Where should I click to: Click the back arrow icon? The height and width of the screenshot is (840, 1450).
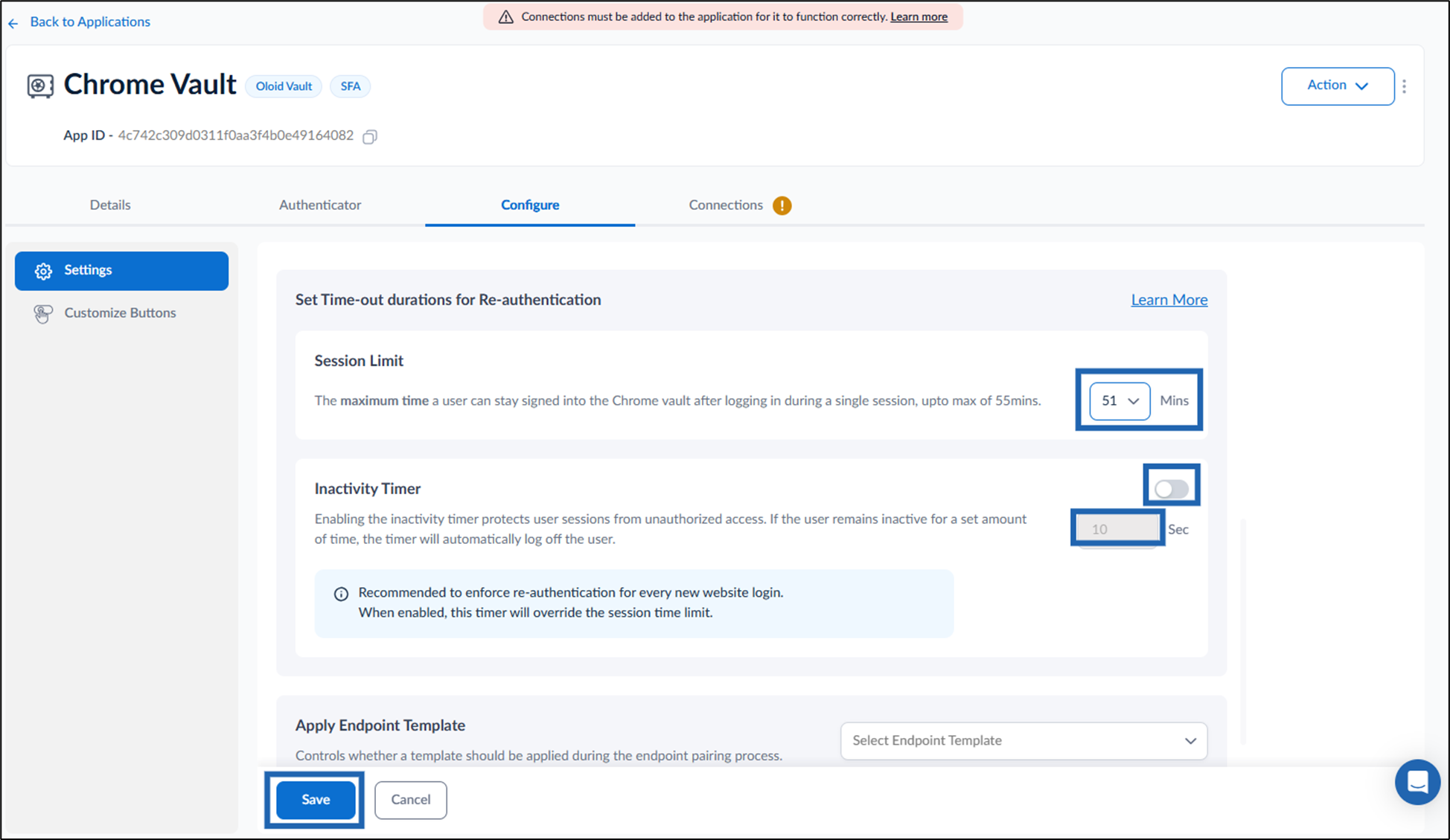(13, 23)
